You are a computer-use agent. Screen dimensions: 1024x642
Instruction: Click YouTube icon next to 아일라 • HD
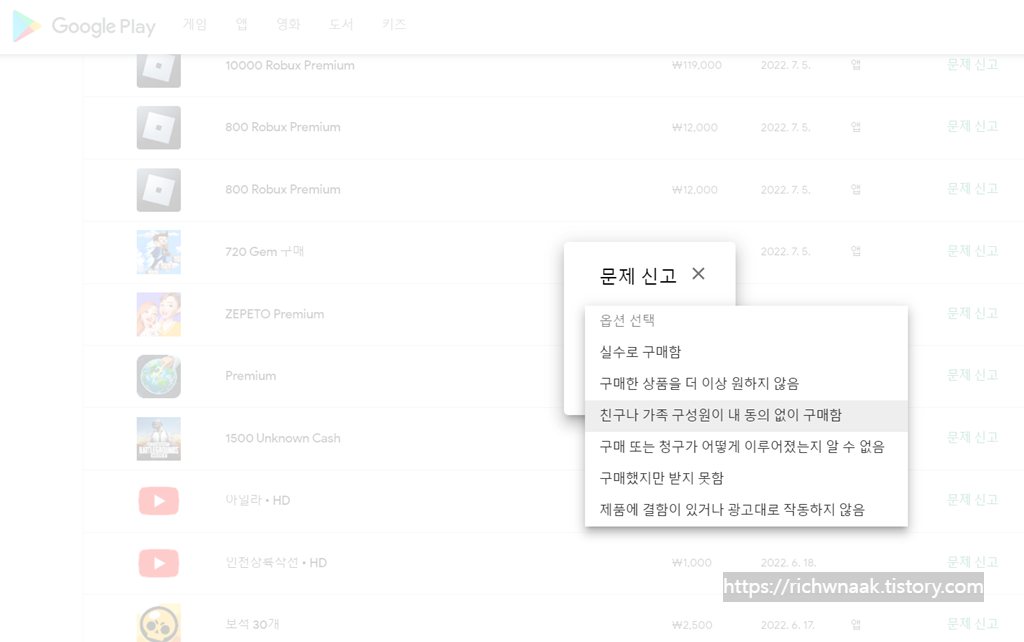point(159,501)
